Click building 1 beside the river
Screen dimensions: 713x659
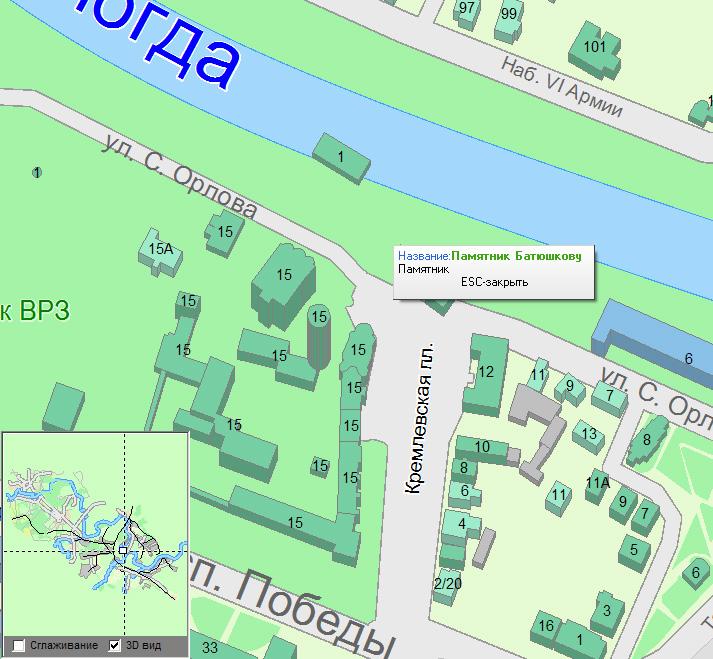pos(341,158)
